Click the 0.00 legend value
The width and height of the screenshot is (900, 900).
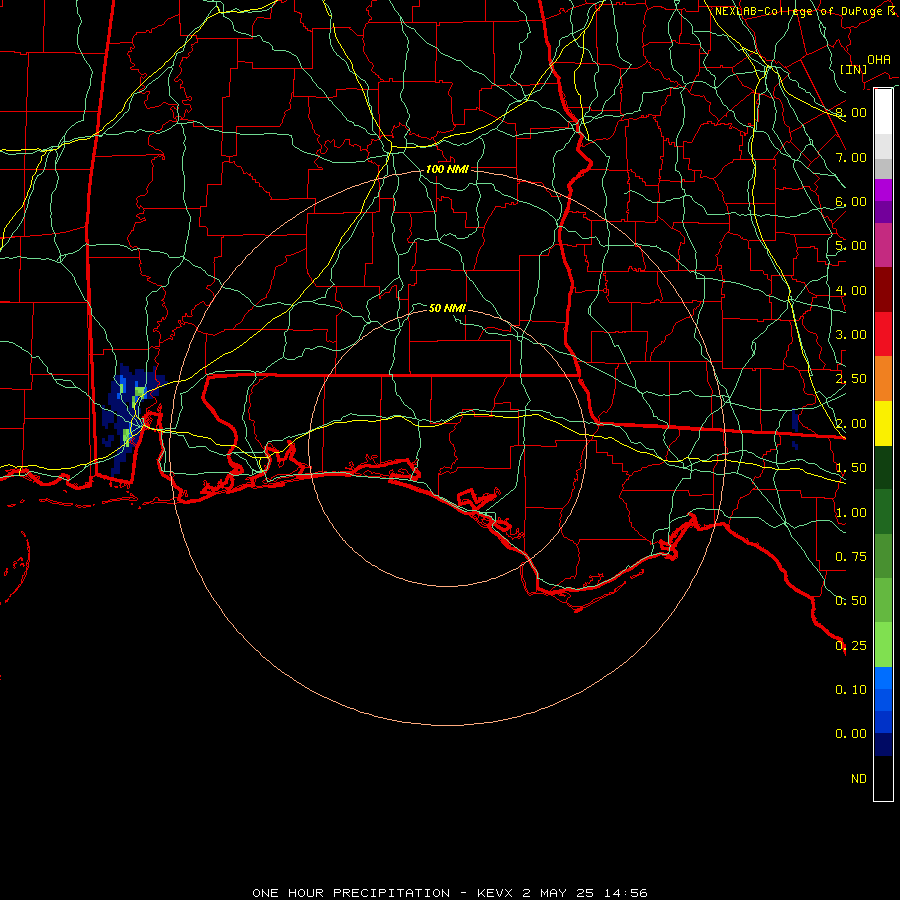pos(851,734)
